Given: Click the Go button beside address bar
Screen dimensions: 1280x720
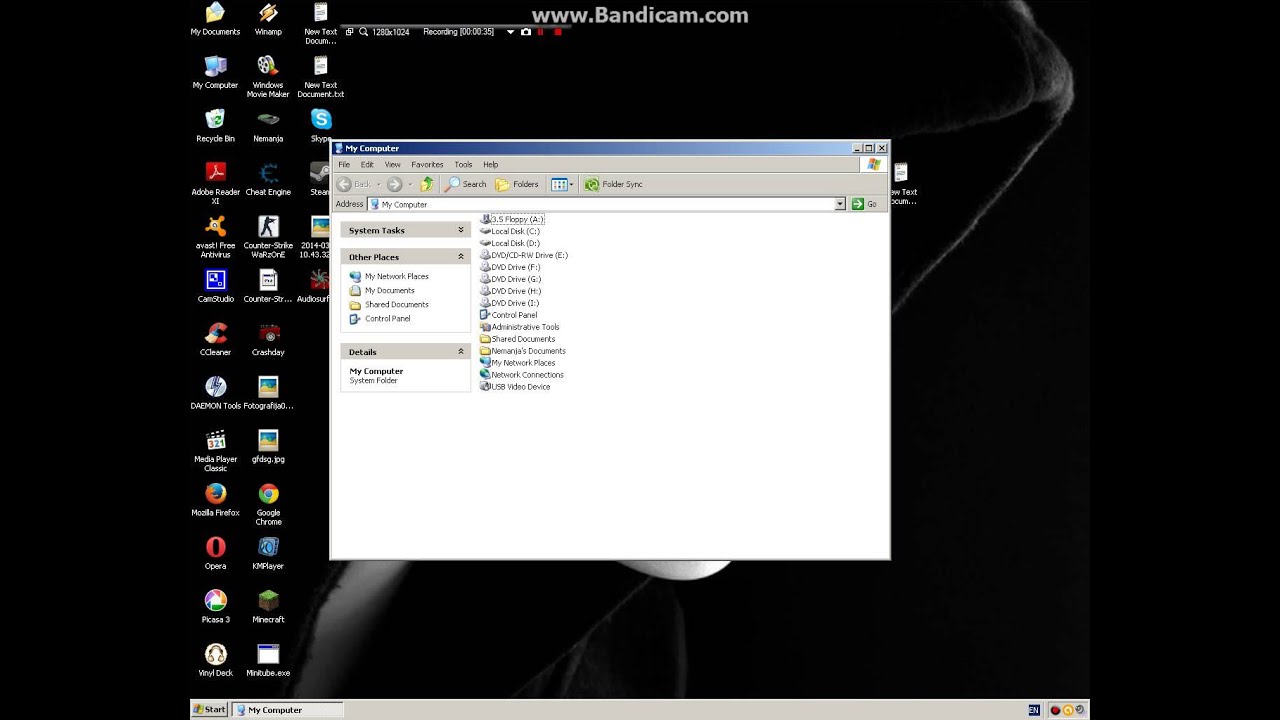Looking at the screenshot, I should 865,204.
